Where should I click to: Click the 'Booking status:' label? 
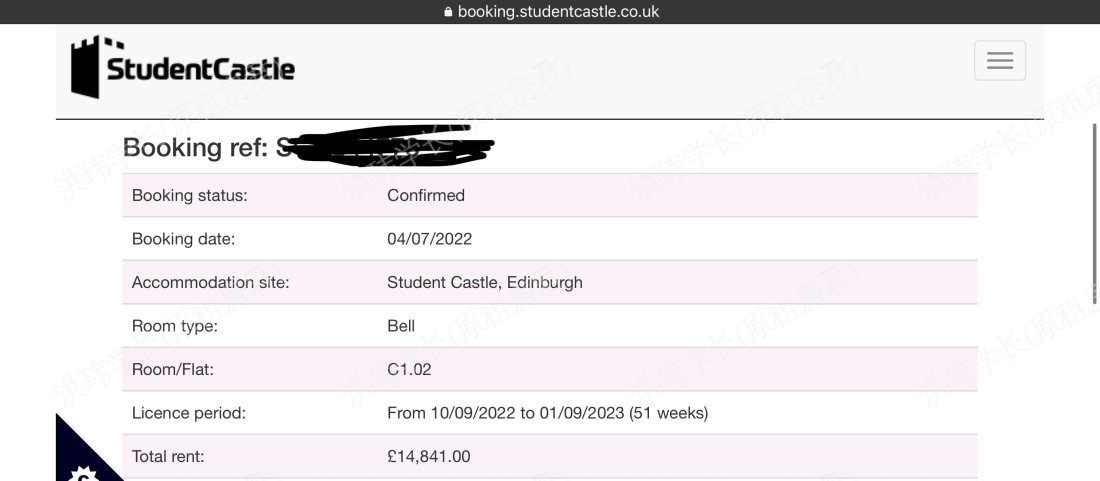pos(189,196)
